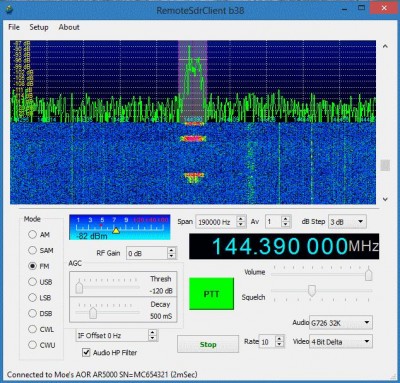Increase the Span value with up arrow
The height and width of the screenshot is (383, 400).
[241, 219]
